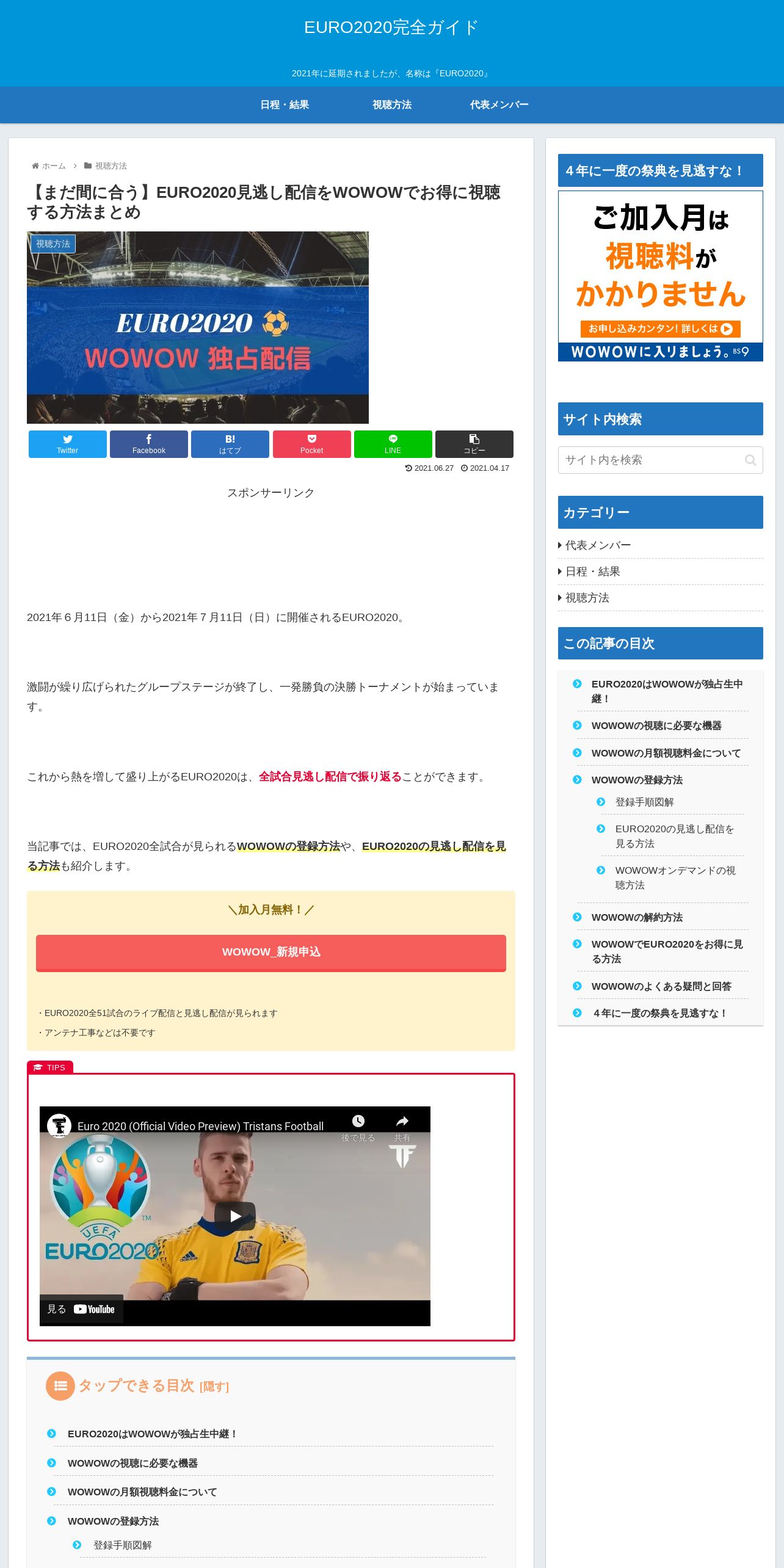Click the 視聴方法 tag on the featured image
The image size is (784, 1568).
[53, 244]
